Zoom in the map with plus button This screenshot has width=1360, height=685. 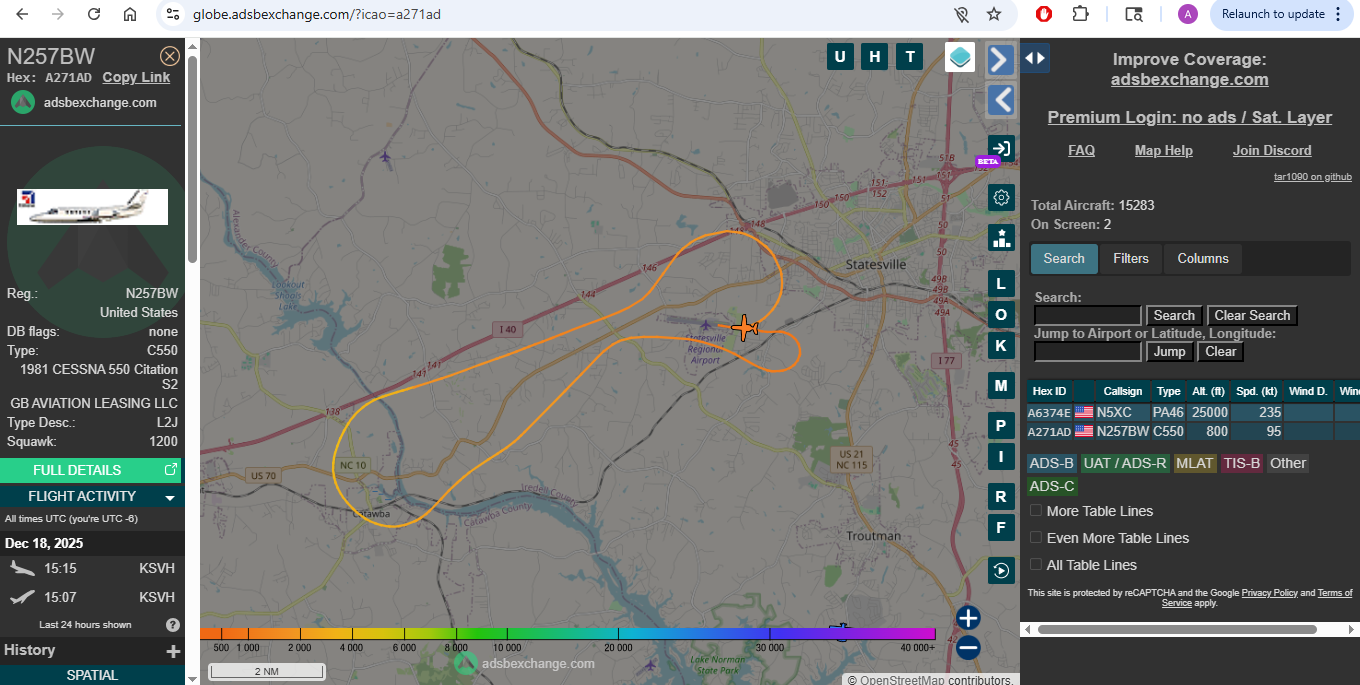coord(968,618)
